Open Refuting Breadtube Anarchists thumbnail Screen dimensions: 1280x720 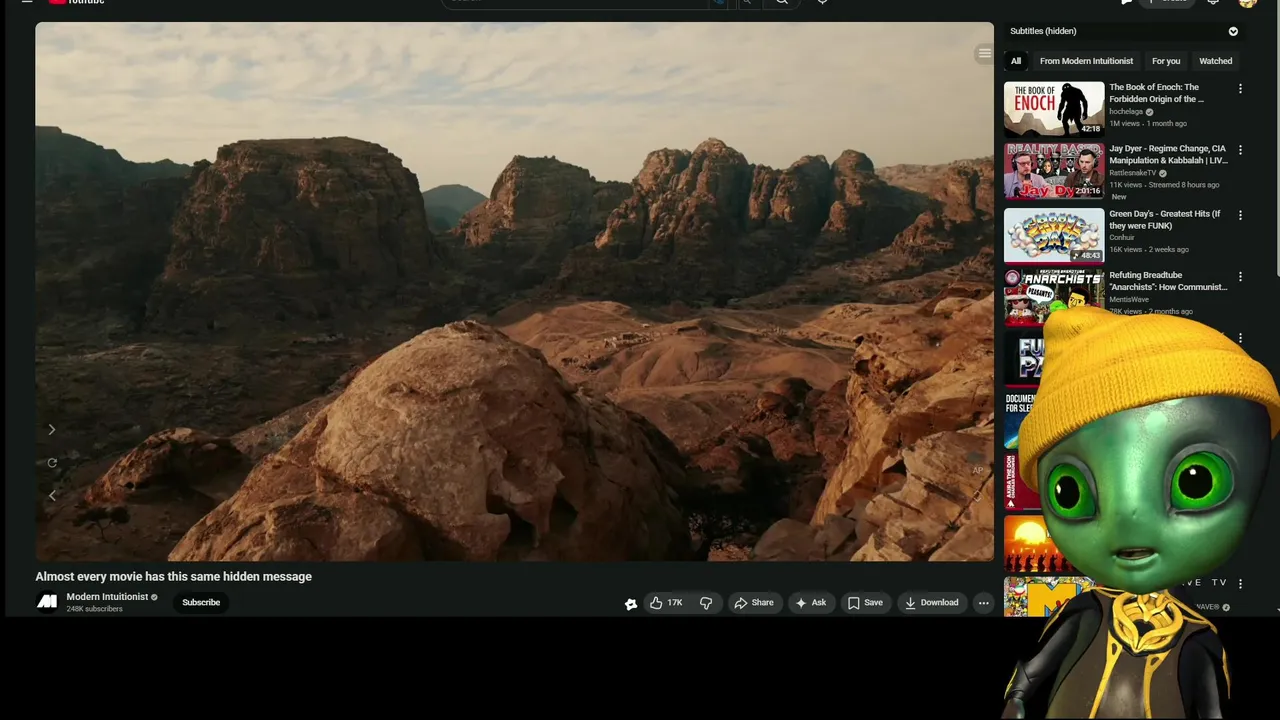pos(1054,297)
